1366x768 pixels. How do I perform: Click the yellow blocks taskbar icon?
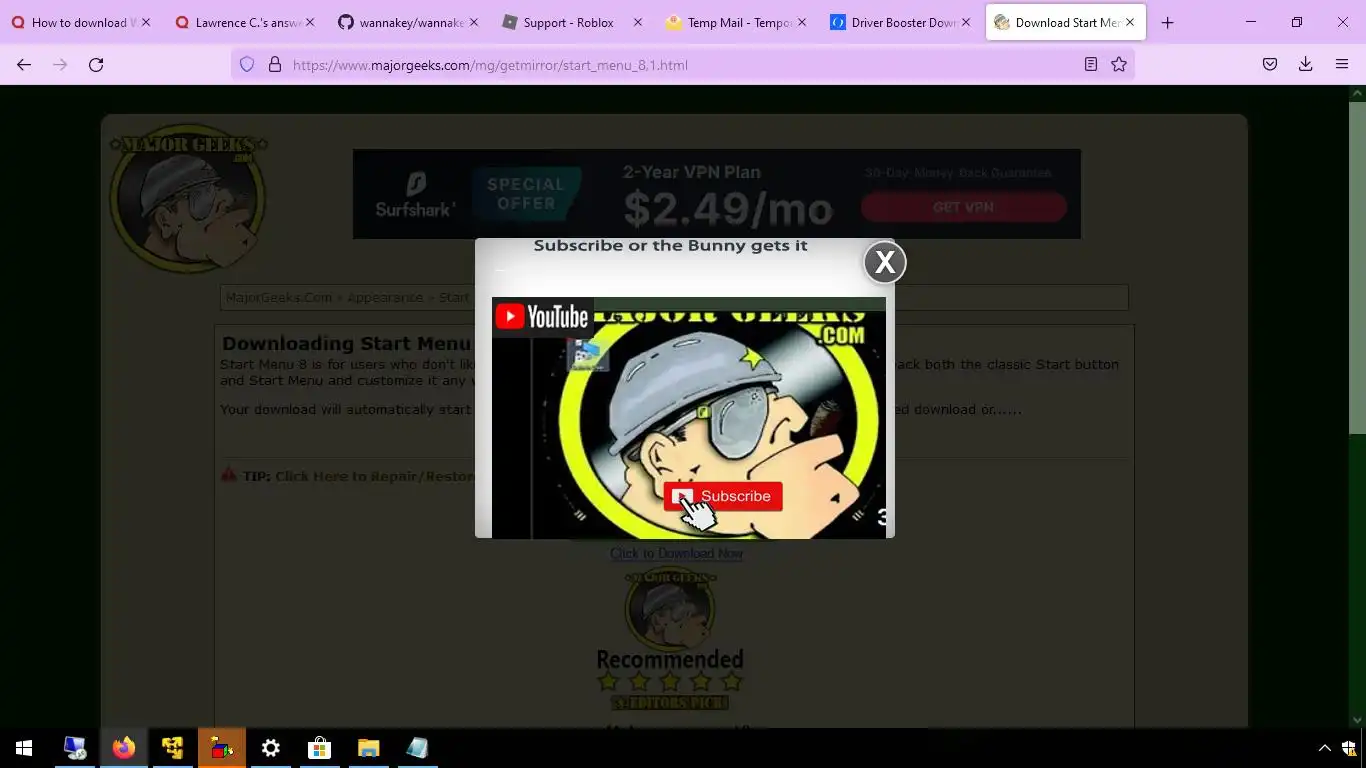coord(173,748)
